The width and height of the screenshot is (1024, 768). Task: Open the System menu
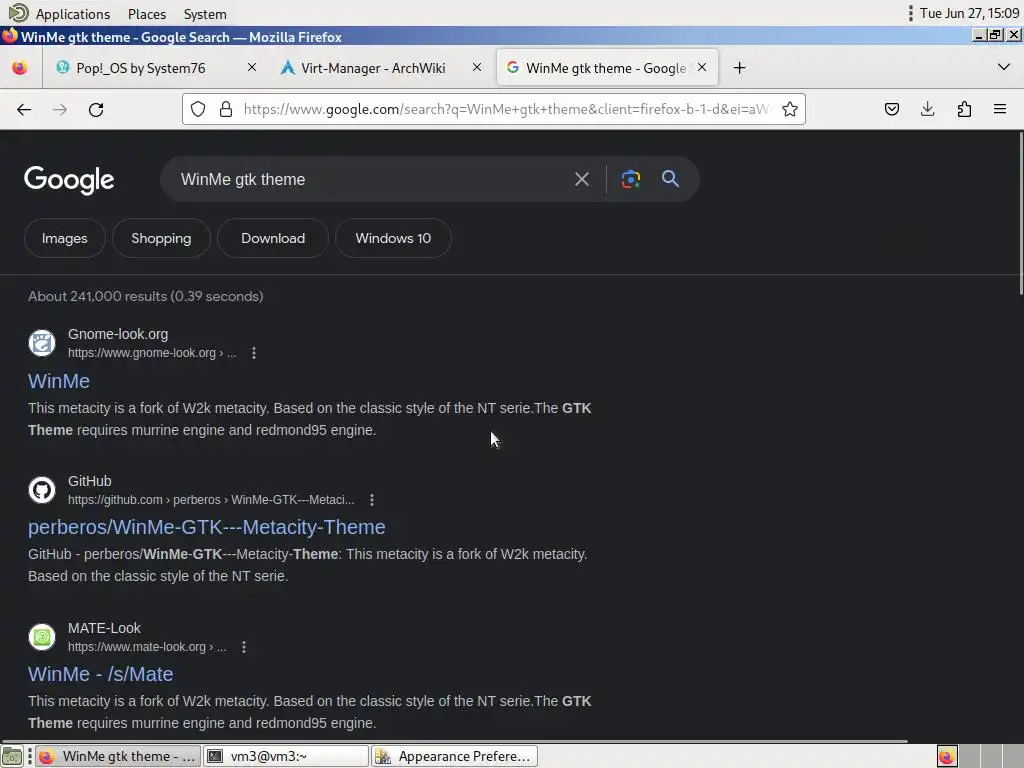(x=205, y=14)
